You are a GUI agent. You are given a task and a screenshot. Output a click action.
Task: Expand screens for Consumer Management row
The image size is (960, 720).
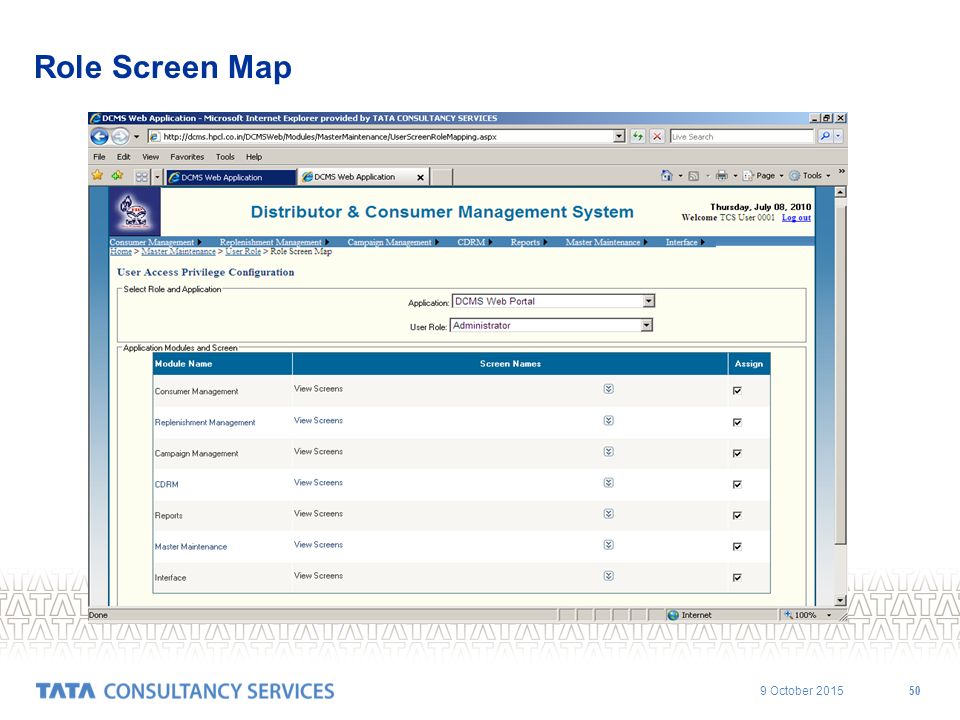tap(609, 389)
